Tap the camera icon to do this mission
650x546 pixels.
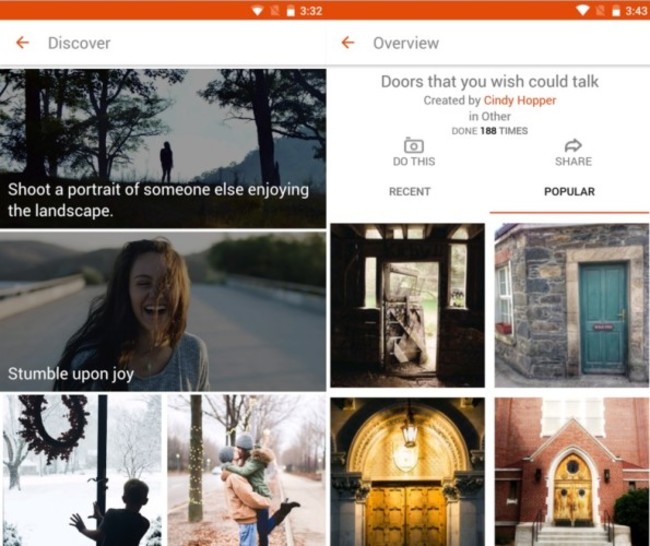click(413, 146)
